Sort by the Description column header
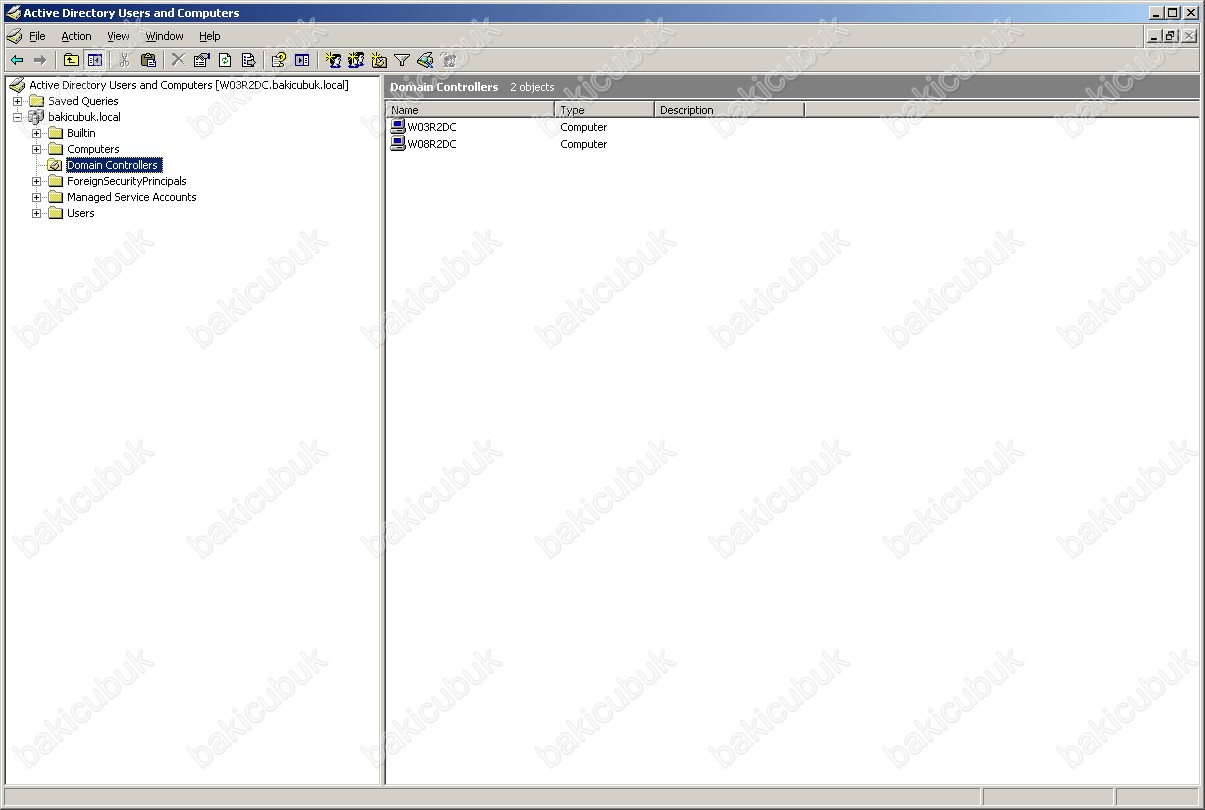This screenshot has height=810, width=1205. click(x=729, y=110)
